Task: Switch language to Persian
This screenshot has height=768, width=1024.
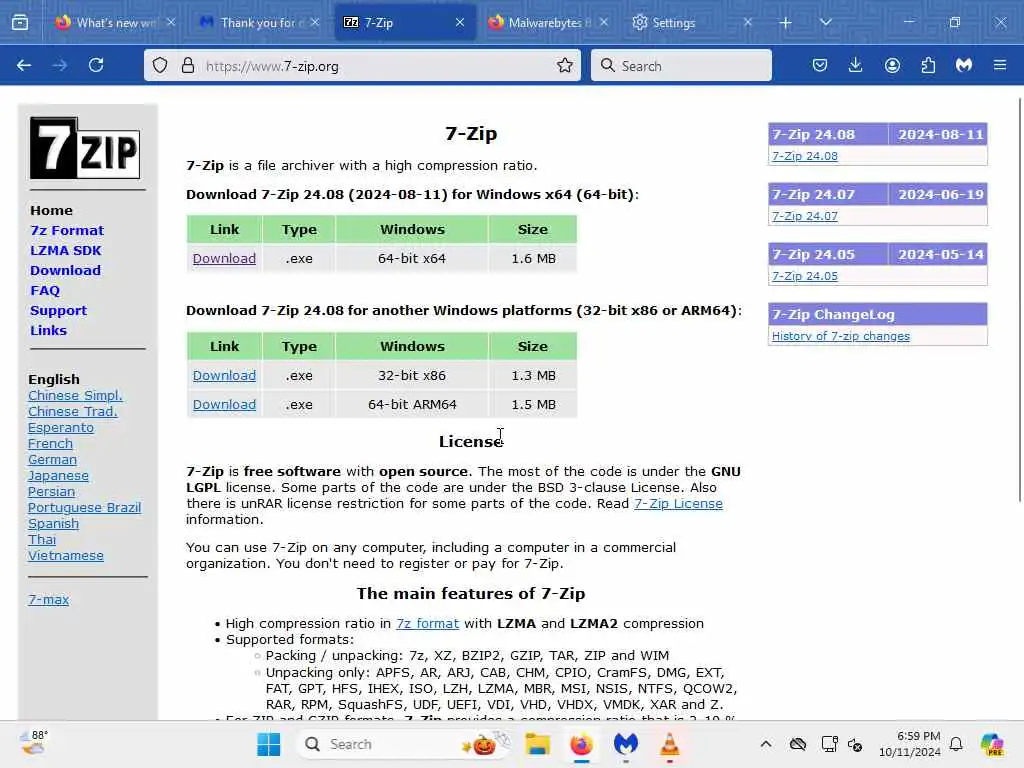Action: [x=51, y=492]
